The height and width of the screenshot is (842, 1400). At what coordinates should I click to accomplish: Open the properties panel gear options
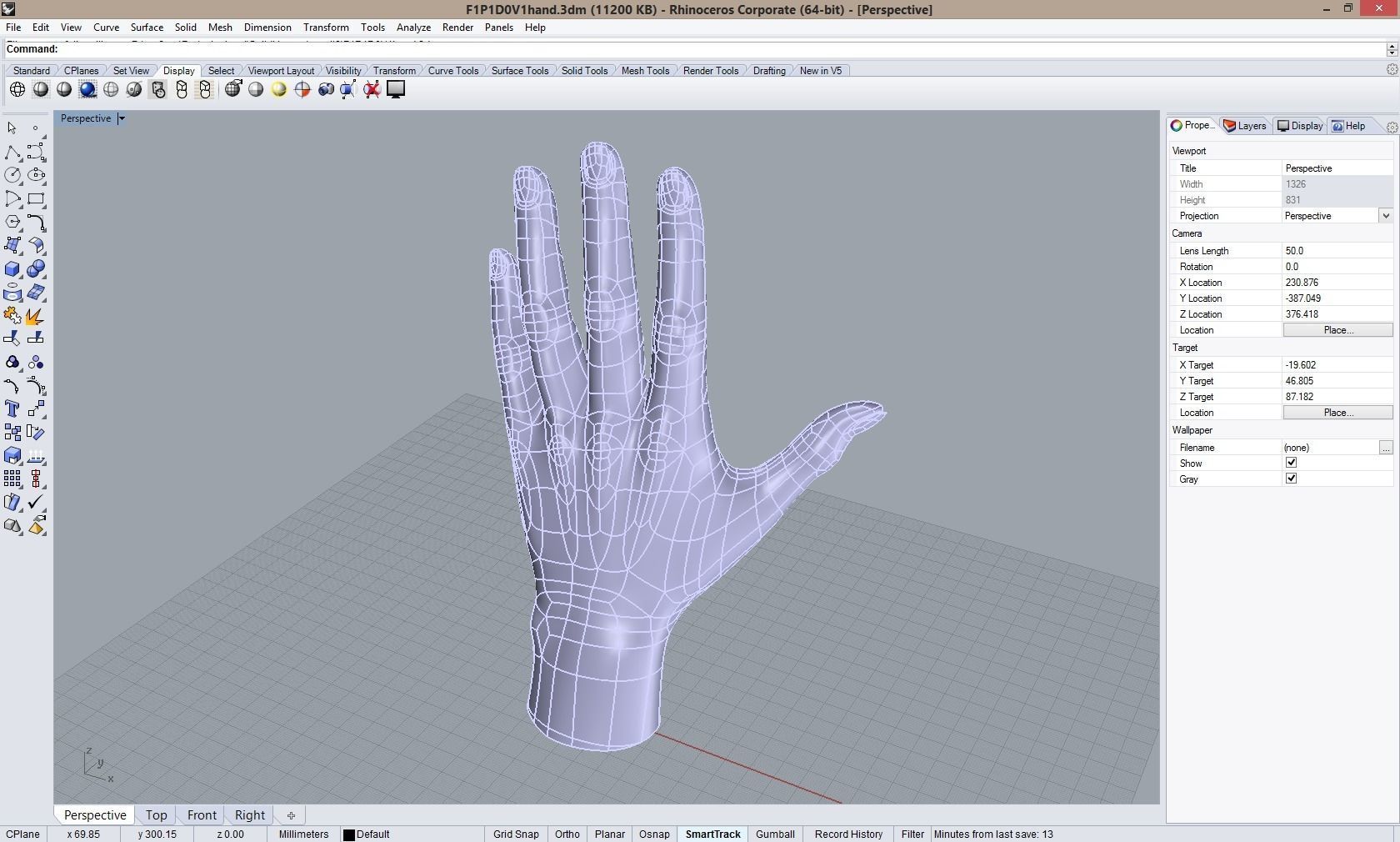click(x=1392, y=127)
